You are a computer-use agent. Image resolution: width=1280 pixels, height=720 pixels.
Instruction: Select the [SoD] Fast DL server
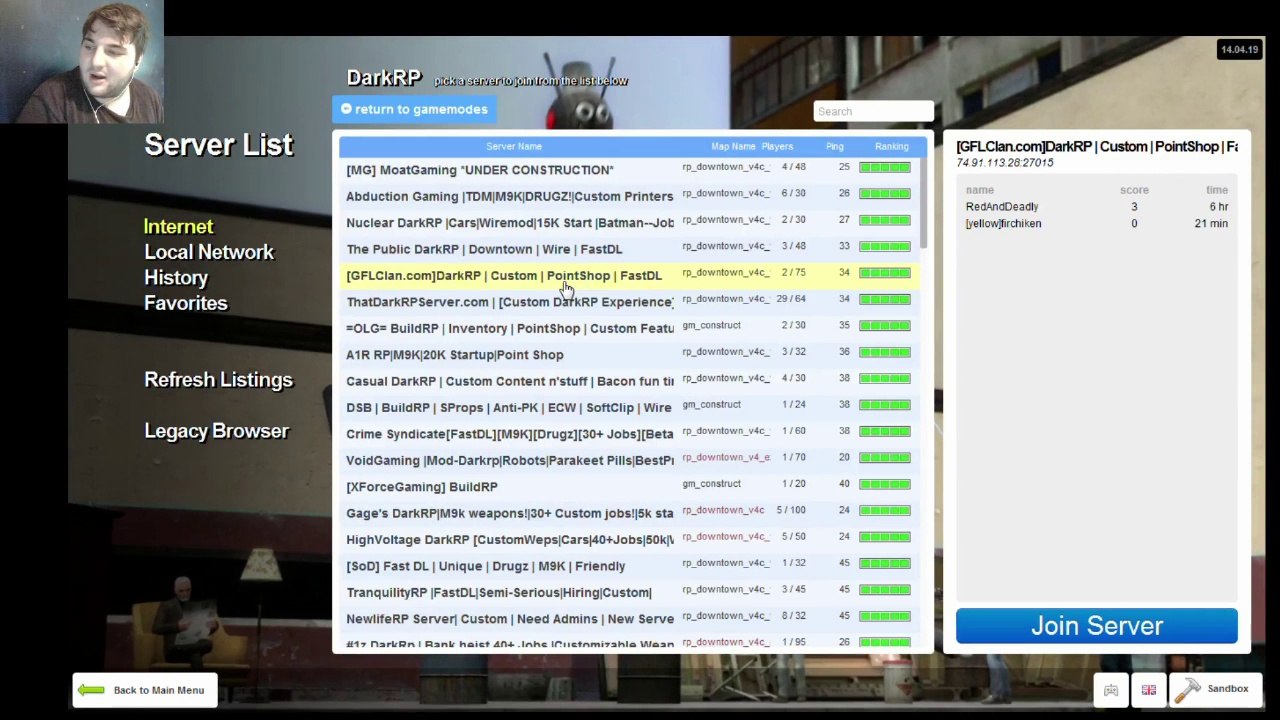click(x=628, y=566)
